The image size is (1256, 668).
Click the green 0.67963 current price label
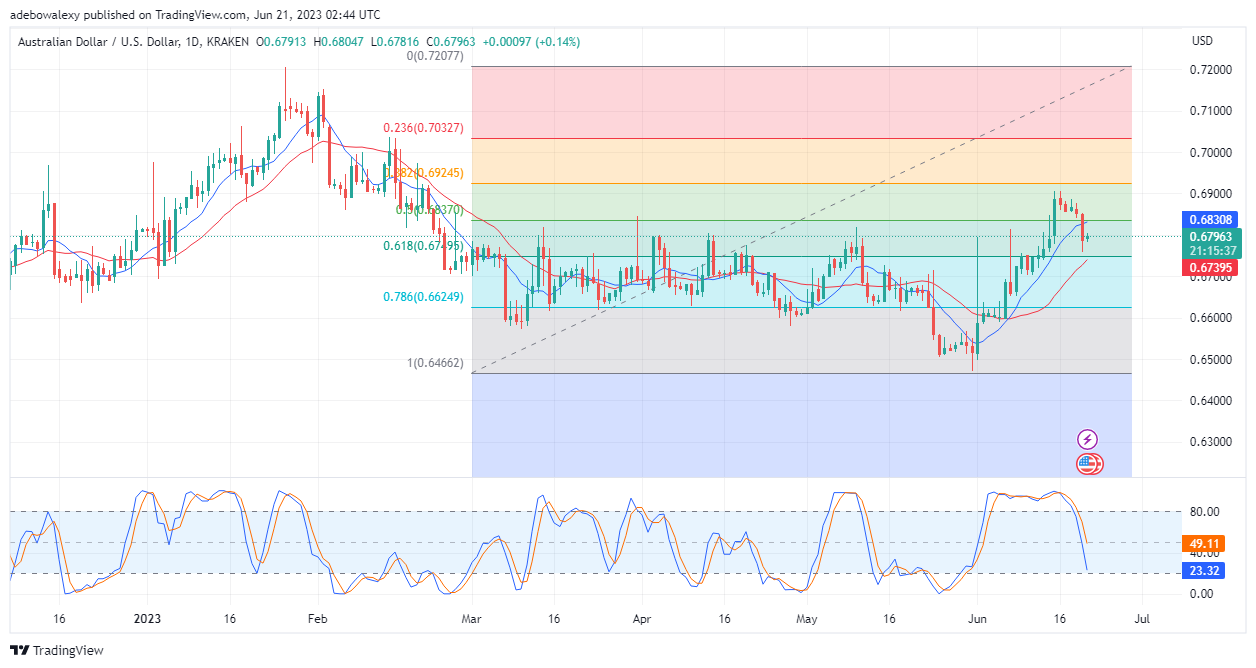click(x=1212, y=237)
